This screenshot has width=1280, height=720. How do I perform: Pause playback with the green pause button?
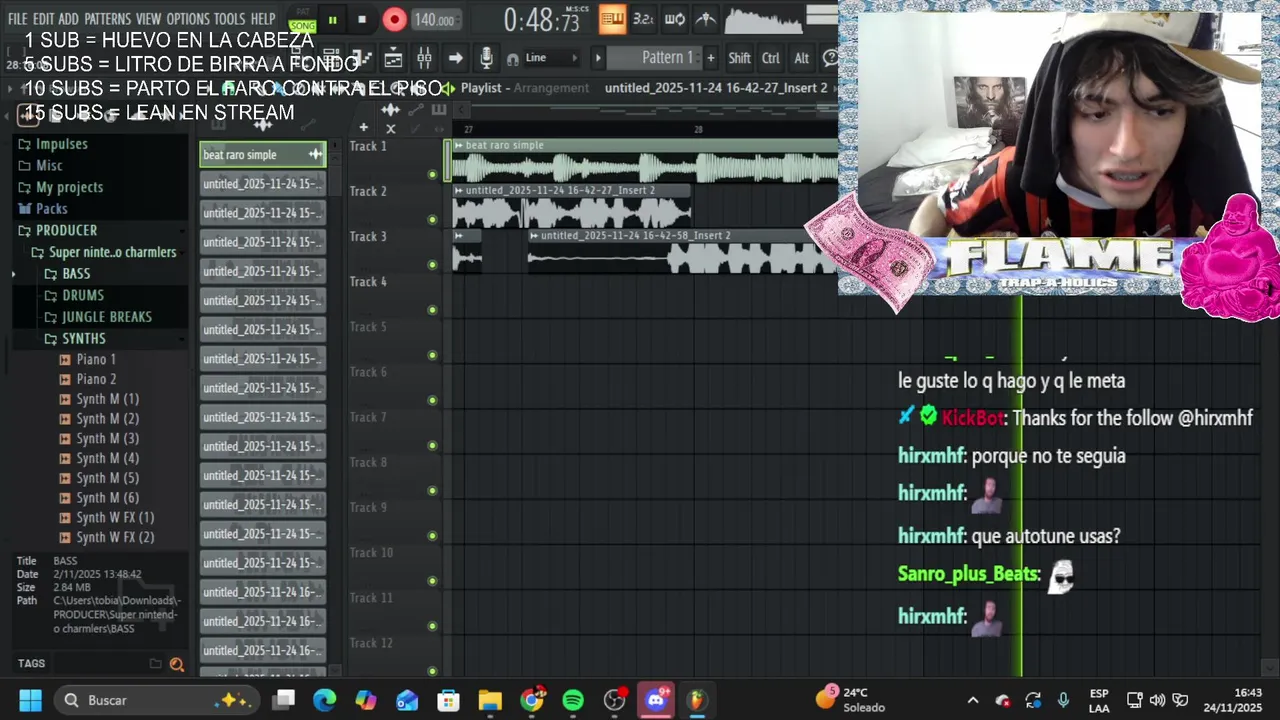pos(332,19)
